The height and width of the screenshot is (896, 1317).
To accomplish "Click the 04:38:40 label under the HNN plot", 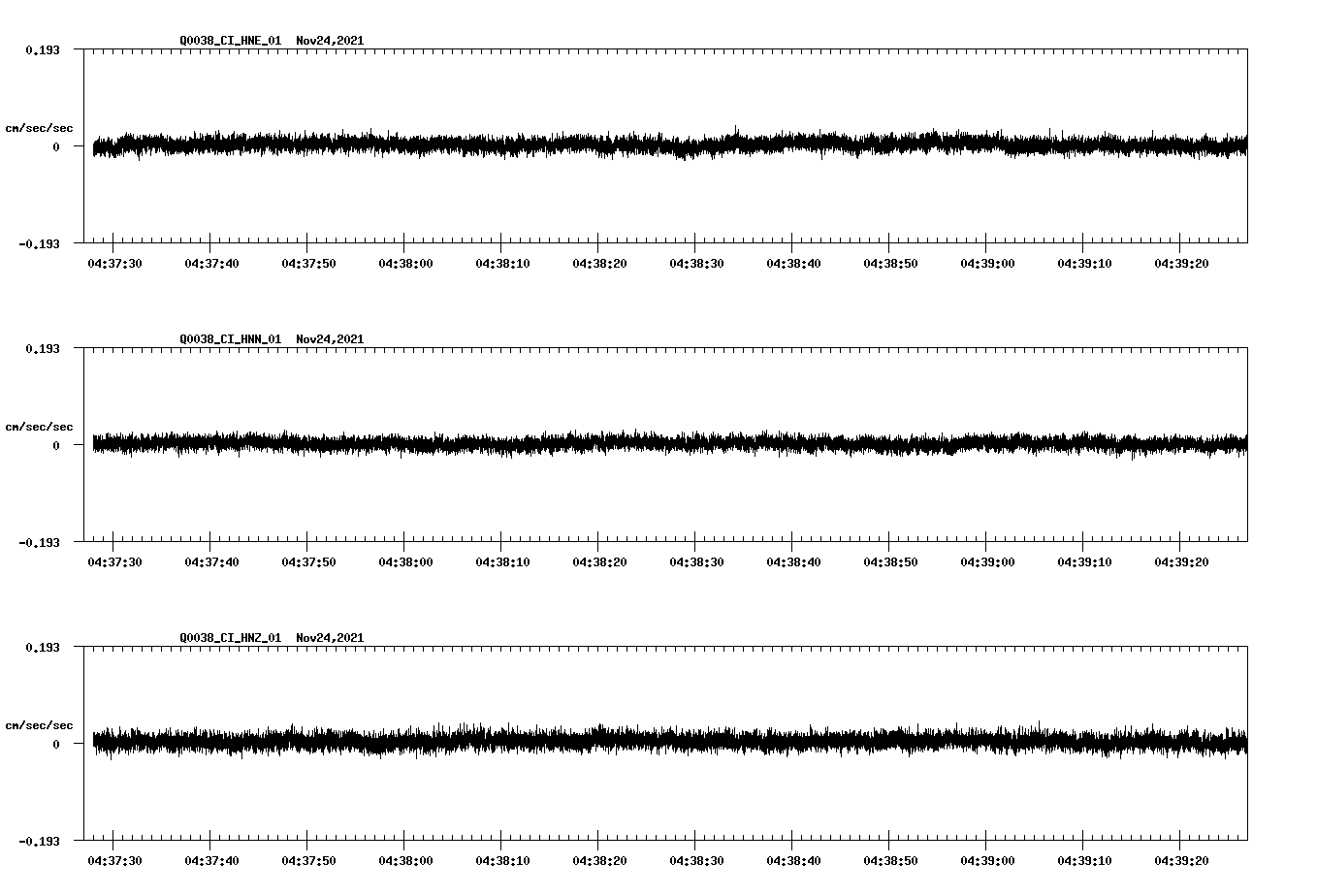I will point(793,562).
